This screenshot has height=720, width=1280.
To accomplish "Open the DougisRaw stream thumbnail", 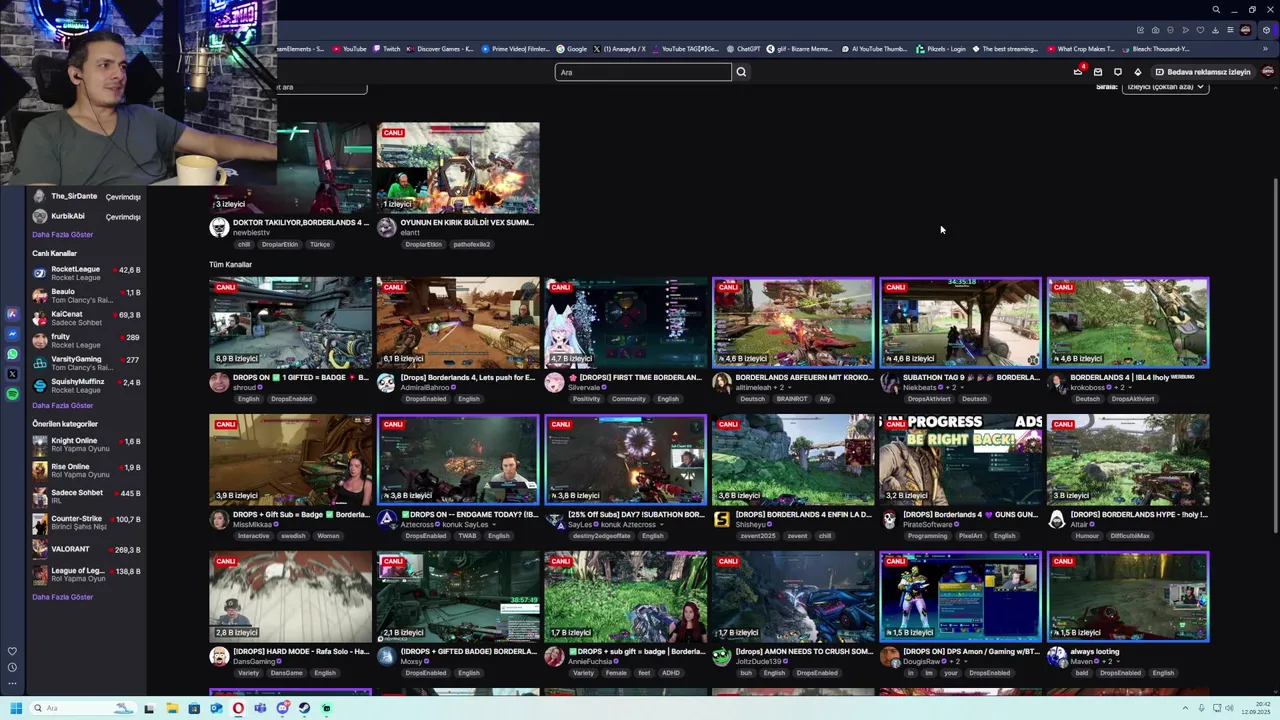I will (960, 597).
